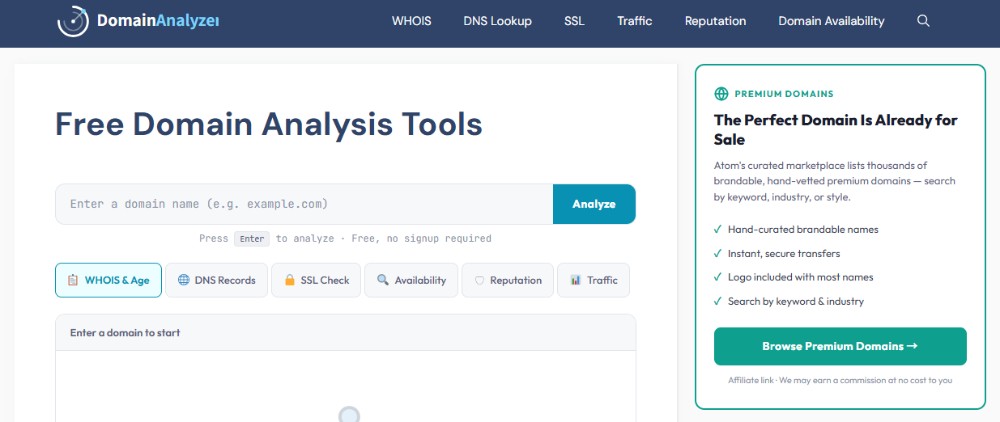The image size is (1000, 422).
Task: Click the globe icon on DNS Records tab
Action: [x=184, y=280]
